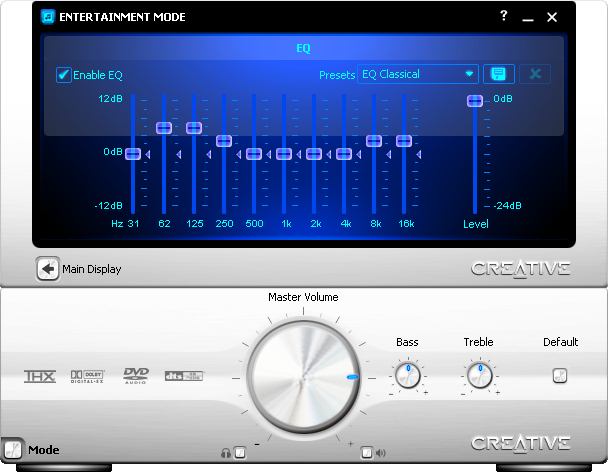Click the THX logo icon
The width and height of the screenshot is (608, 472).
click(40, 376)
